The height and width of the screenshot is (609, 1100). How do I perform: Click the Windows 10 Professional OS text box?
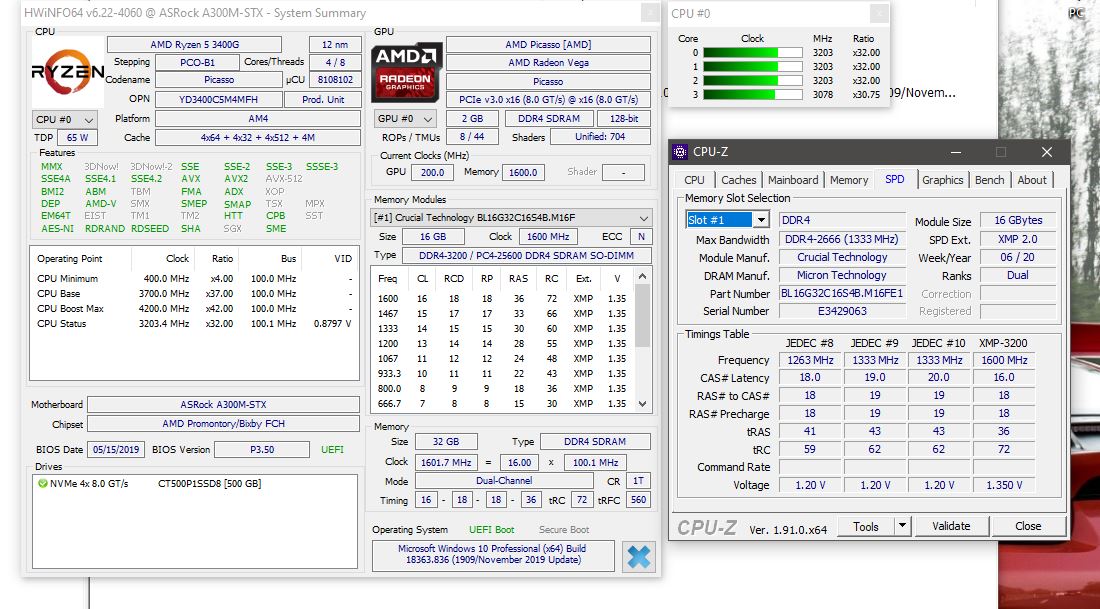(x=493, y=554)
